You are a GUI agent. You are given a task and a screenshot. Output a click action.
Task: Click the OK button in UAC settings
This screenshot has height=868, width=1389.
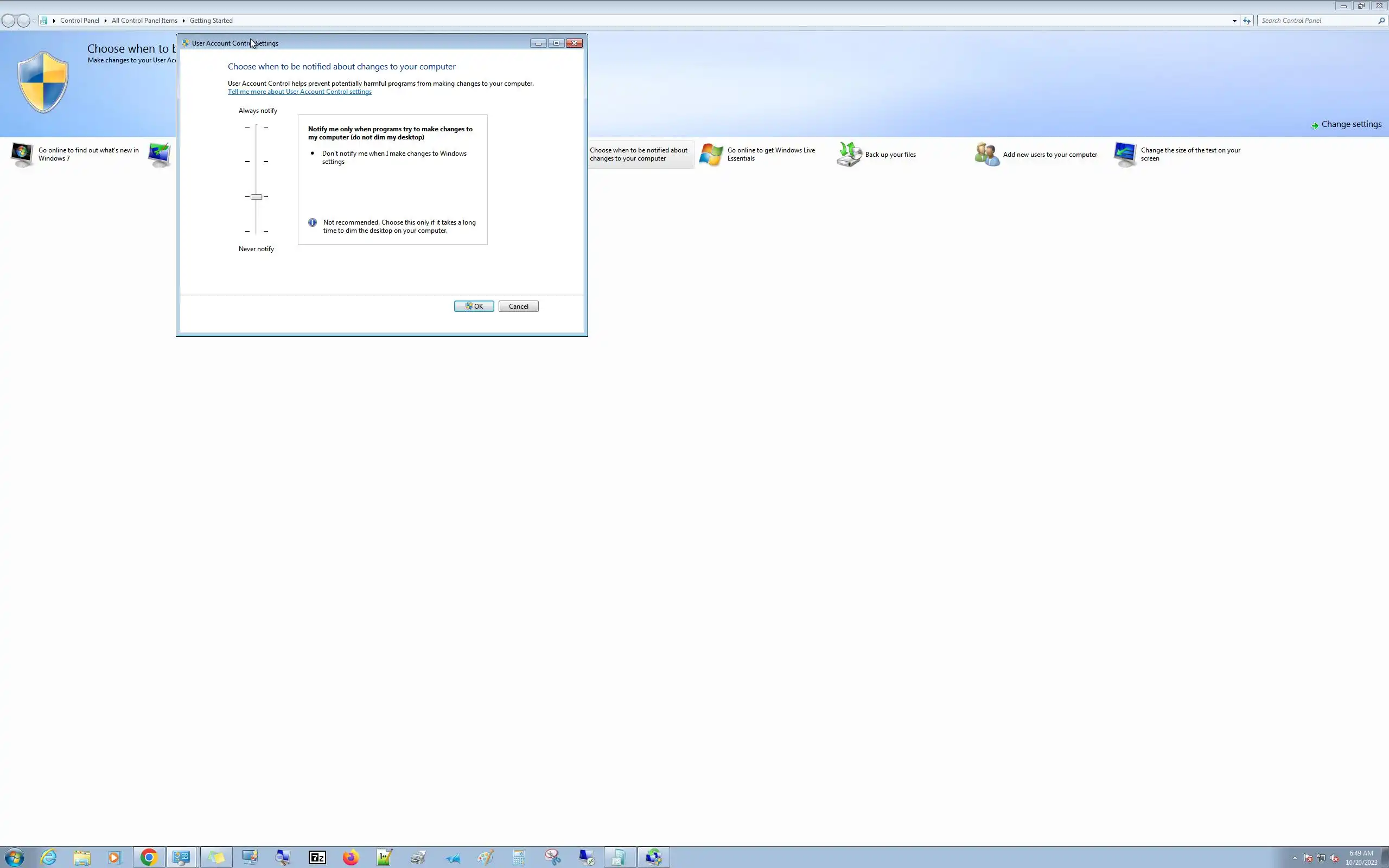coord(474,307)
